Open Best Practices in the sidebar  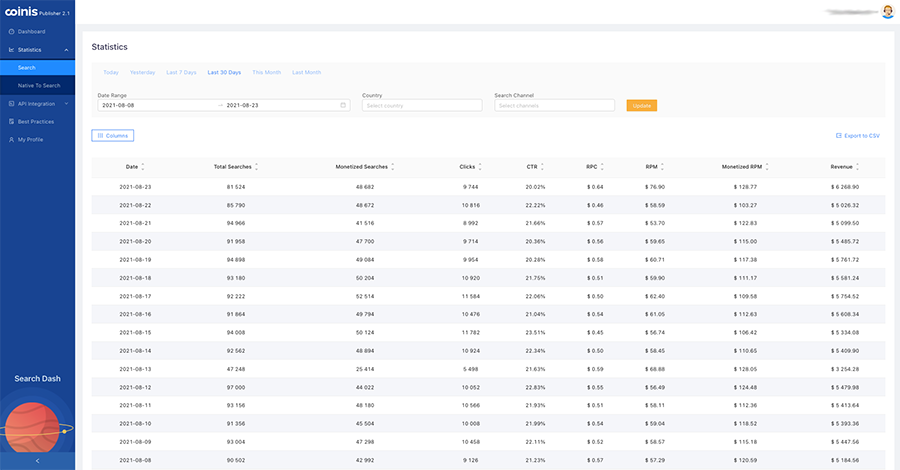[37, 121]
